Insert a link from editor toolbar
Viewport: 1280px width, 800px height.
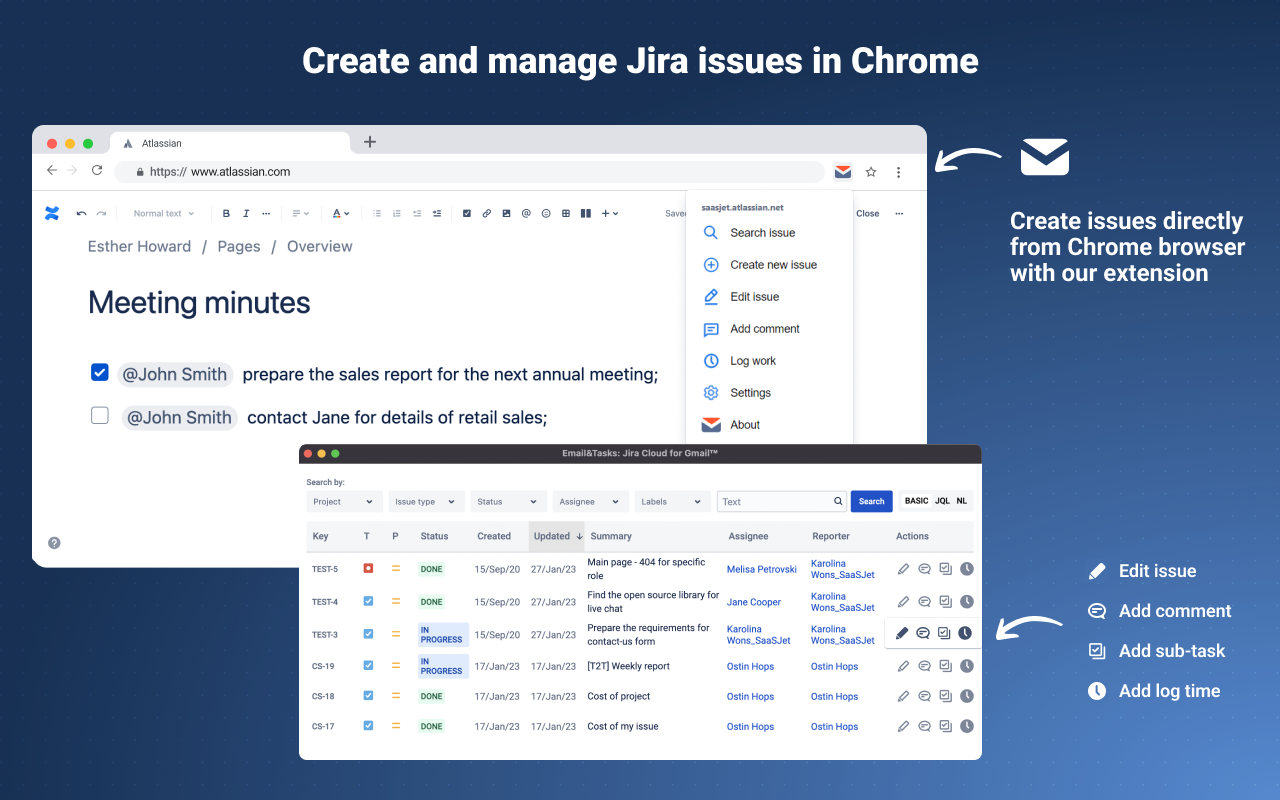tap(487, 213)
